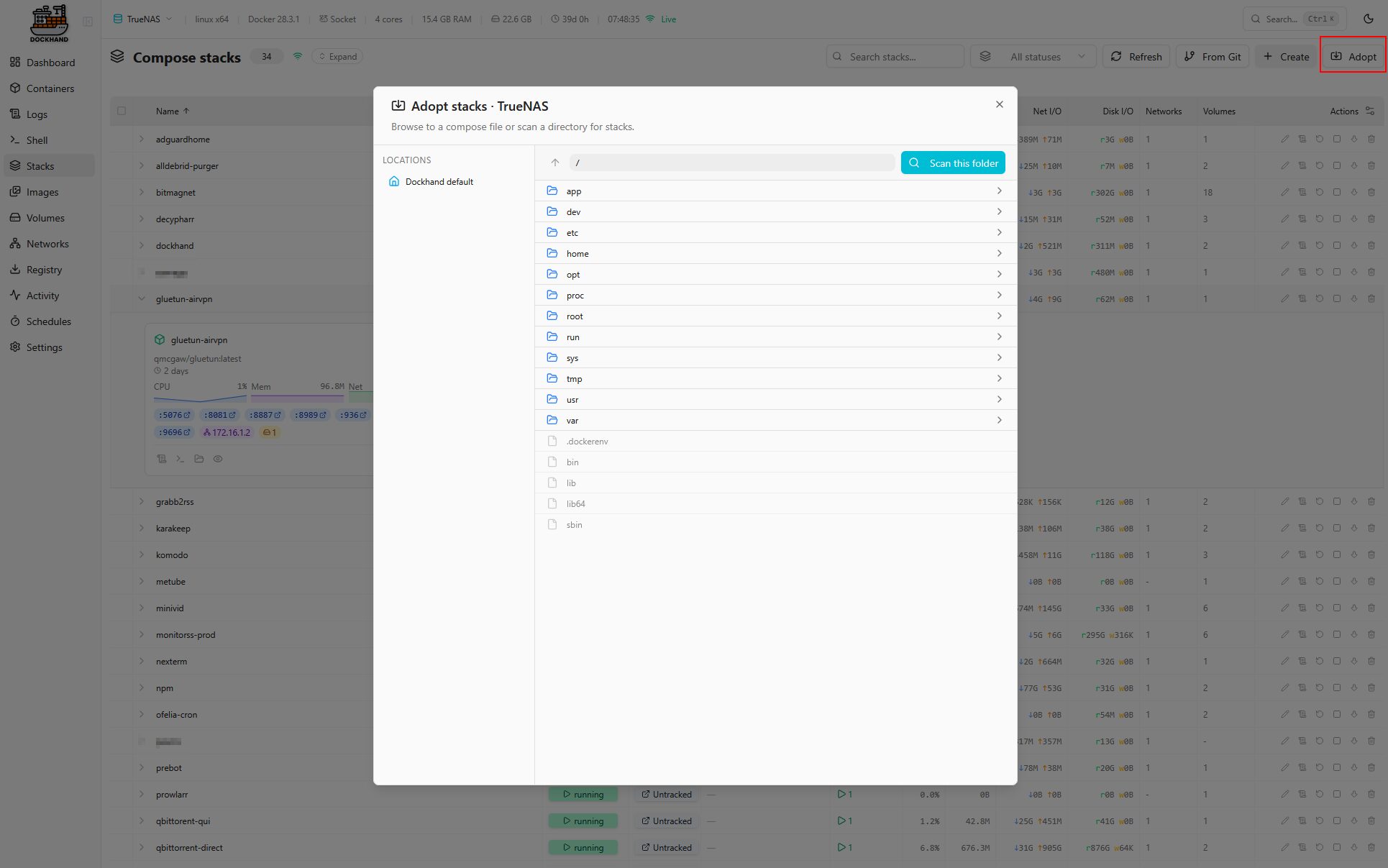
Task: Open the var folder
Action: point(775,420)
